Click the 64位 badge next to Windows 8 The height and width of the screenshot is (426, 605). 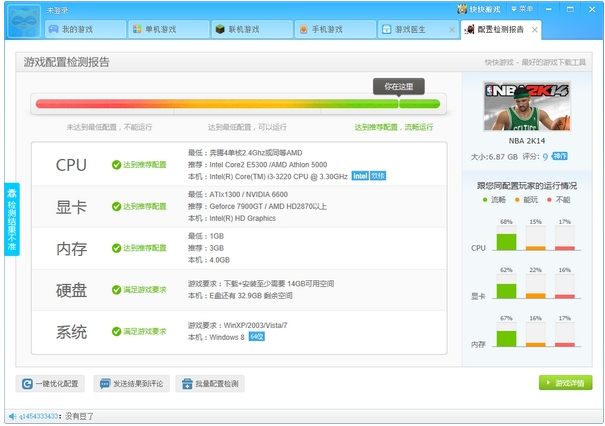(256, 337)
